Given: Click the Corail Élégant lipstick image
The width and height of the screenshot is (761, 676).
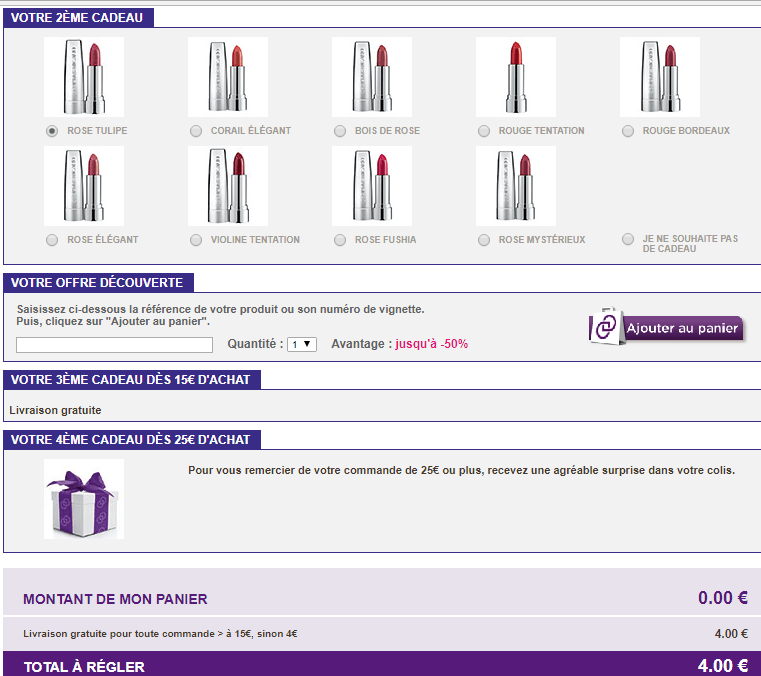Looking at the screenshot, I should pyautogui.click(x=228, y=77).
